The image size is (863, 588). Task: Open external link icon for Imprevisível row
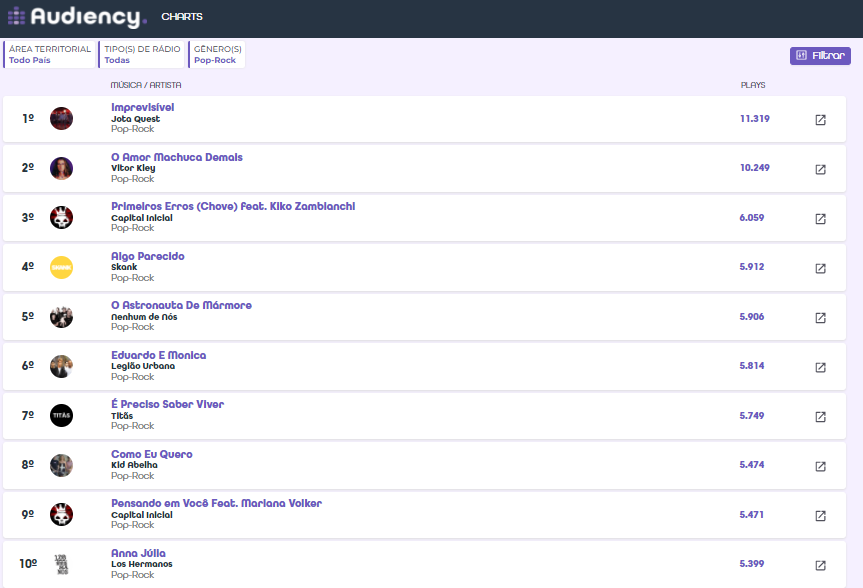[x=820, y=120]
